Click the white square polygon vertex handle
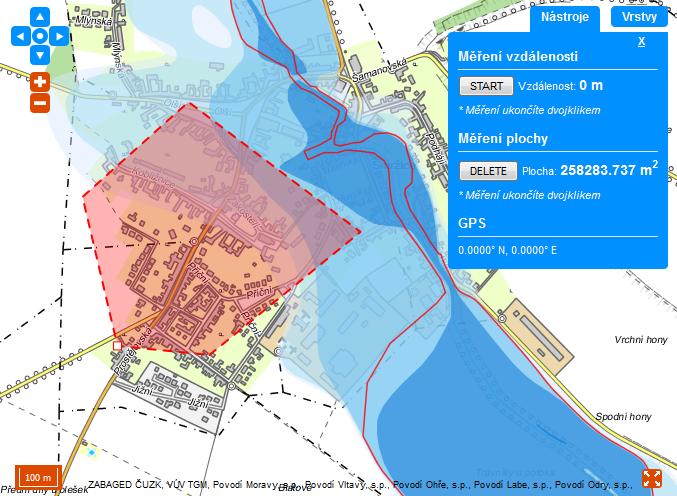Screen dimensions: 677x496 click(118, 344)
